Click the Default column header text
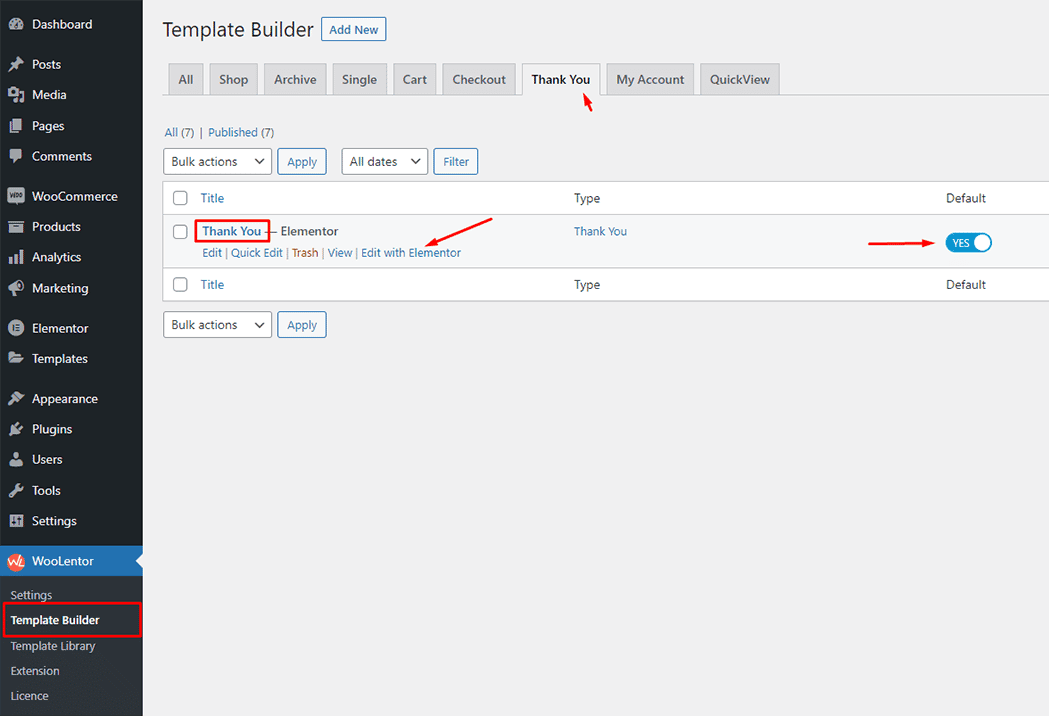 (965, 198)
